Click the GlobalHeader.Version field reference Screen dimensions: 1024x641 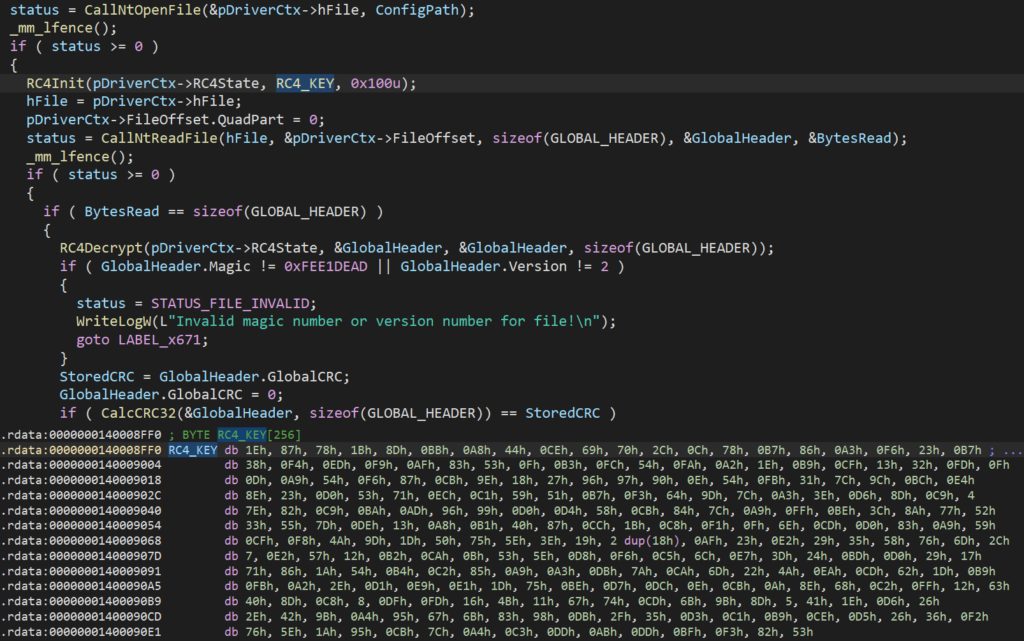point(483,267)
